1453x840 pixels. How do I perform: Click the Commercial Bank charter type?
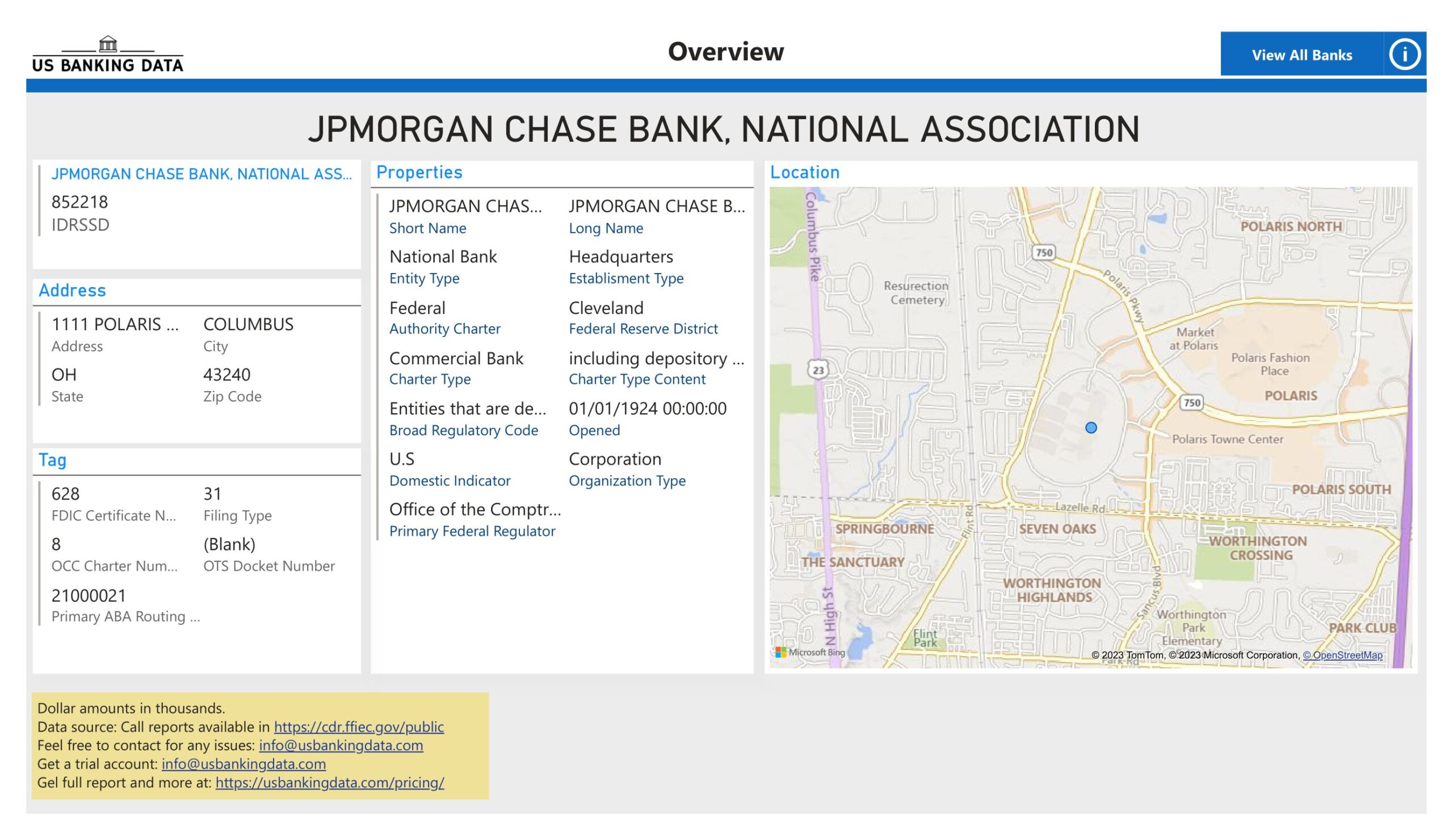[x=456, y=358]
